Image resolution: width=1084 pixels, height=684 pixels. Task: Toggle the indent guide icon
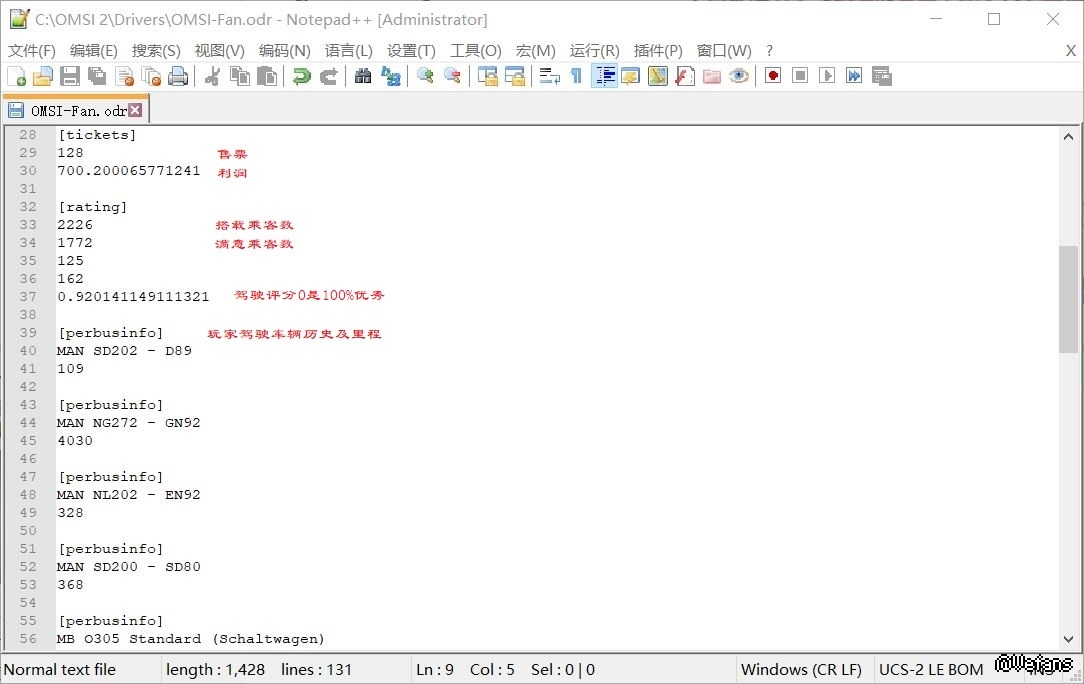click(x=604, y=76)
